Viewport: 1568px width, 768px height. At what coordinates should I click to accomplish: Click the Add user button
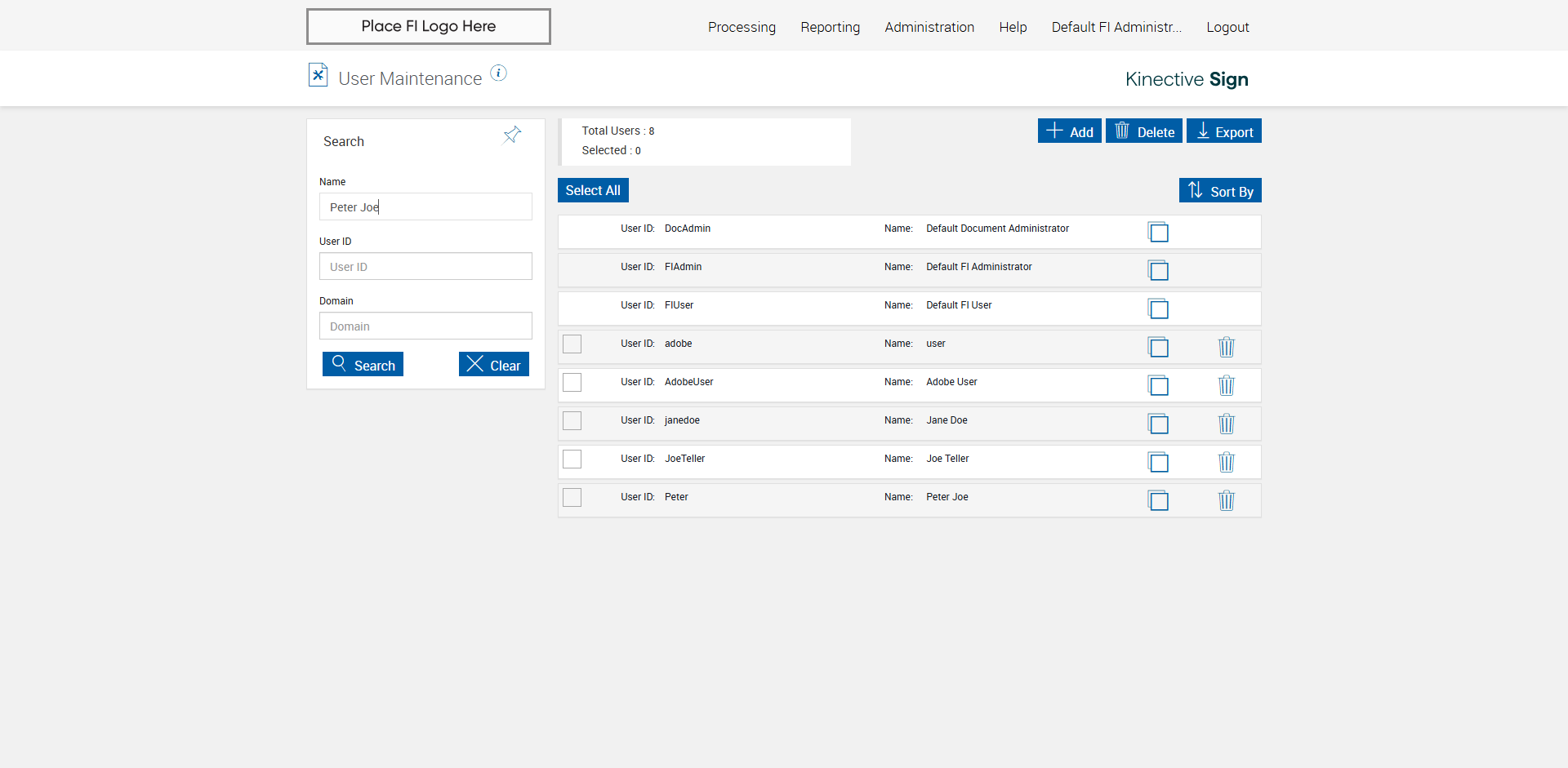point(1070,131)
